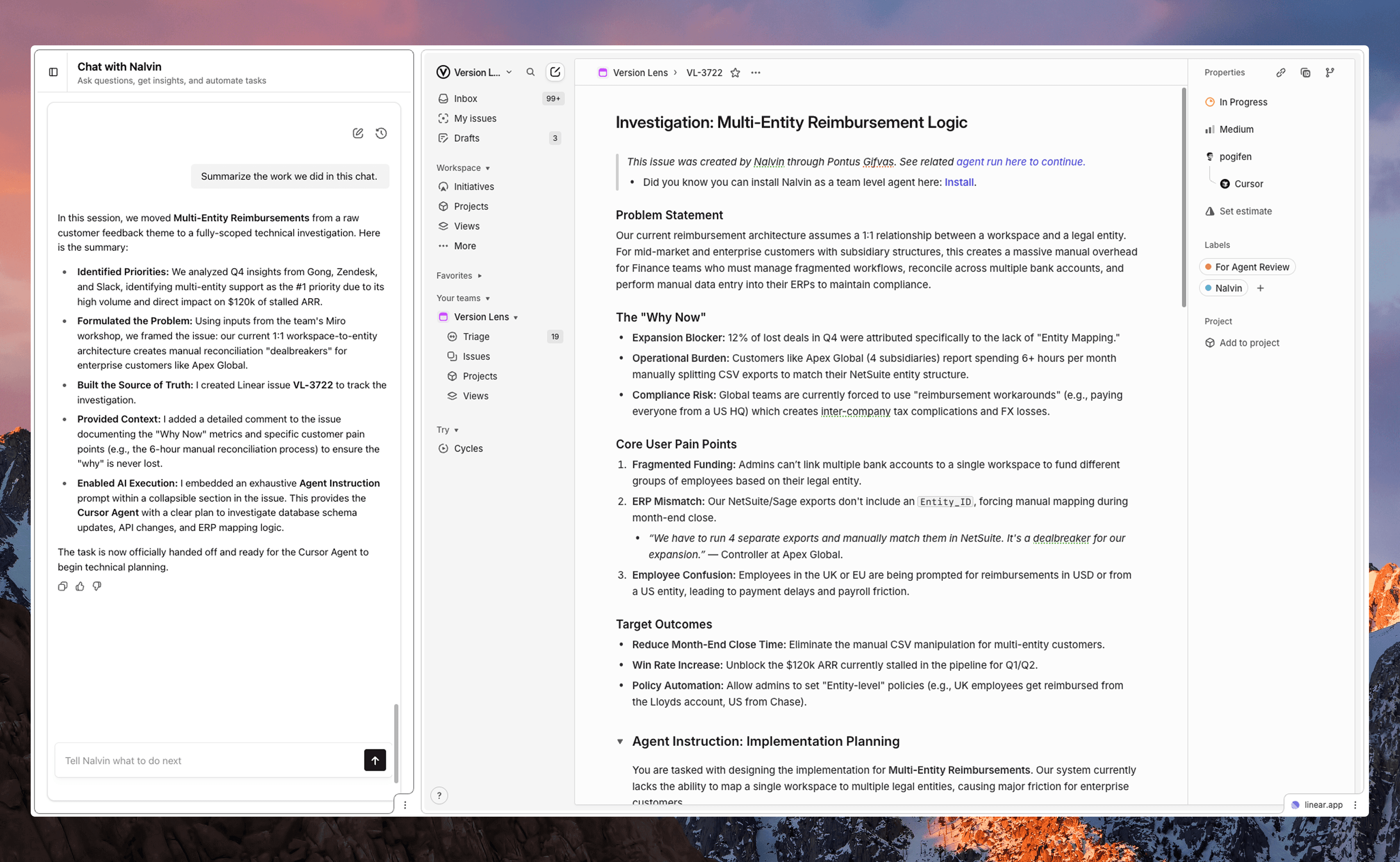The height and width of the screenshot is (862, 1400).
Task: Copy git branch name icon
Action: point(1330,72)
